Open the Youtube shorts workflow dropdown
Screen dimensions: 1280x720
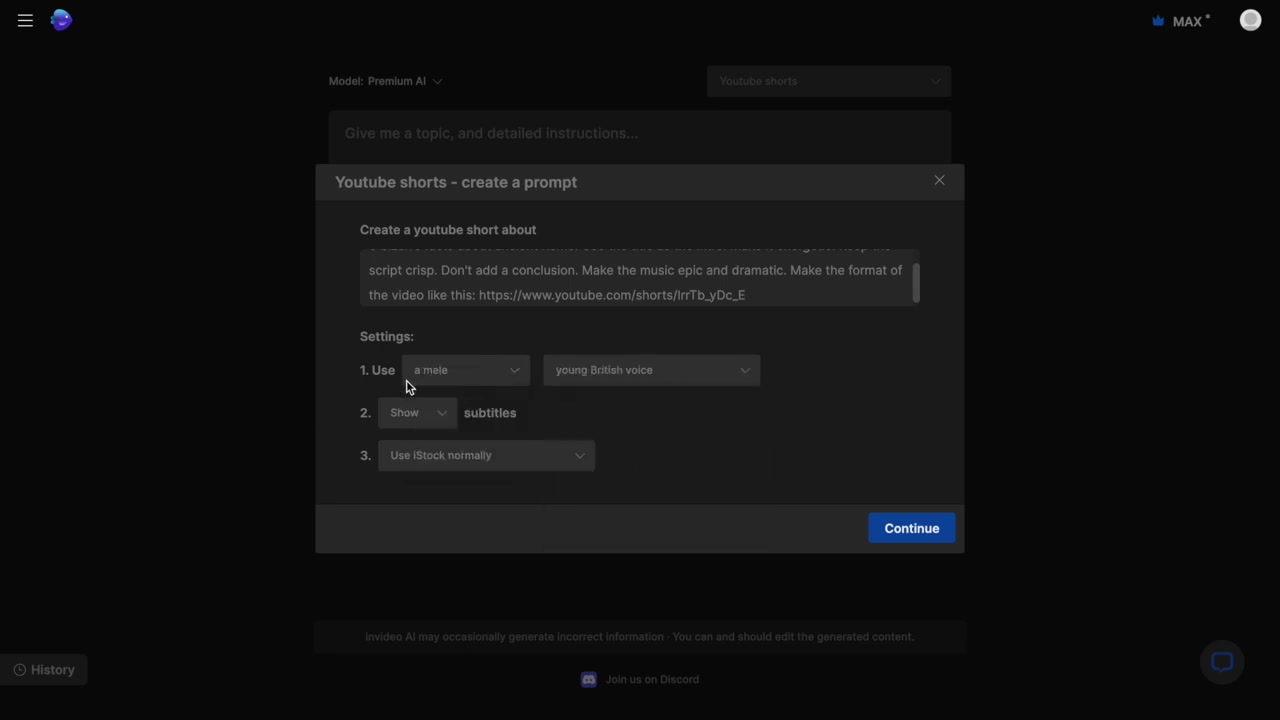828,81
